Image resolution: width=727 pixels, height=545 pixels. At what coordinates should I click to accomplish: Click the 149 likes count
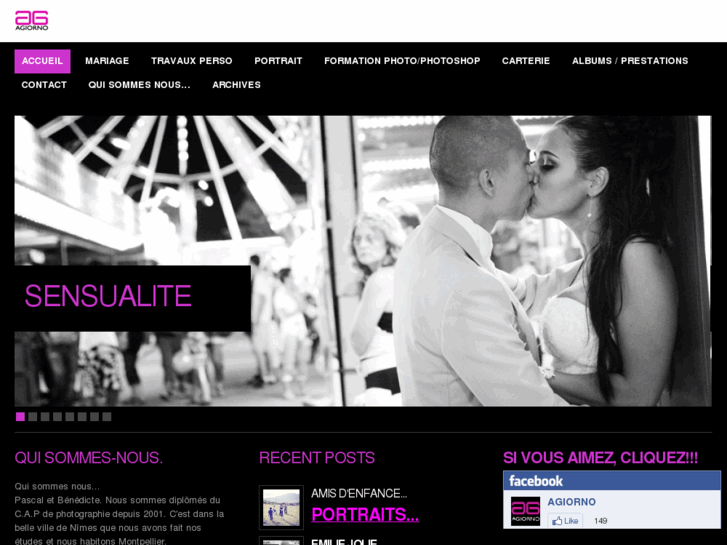point(600,521)
